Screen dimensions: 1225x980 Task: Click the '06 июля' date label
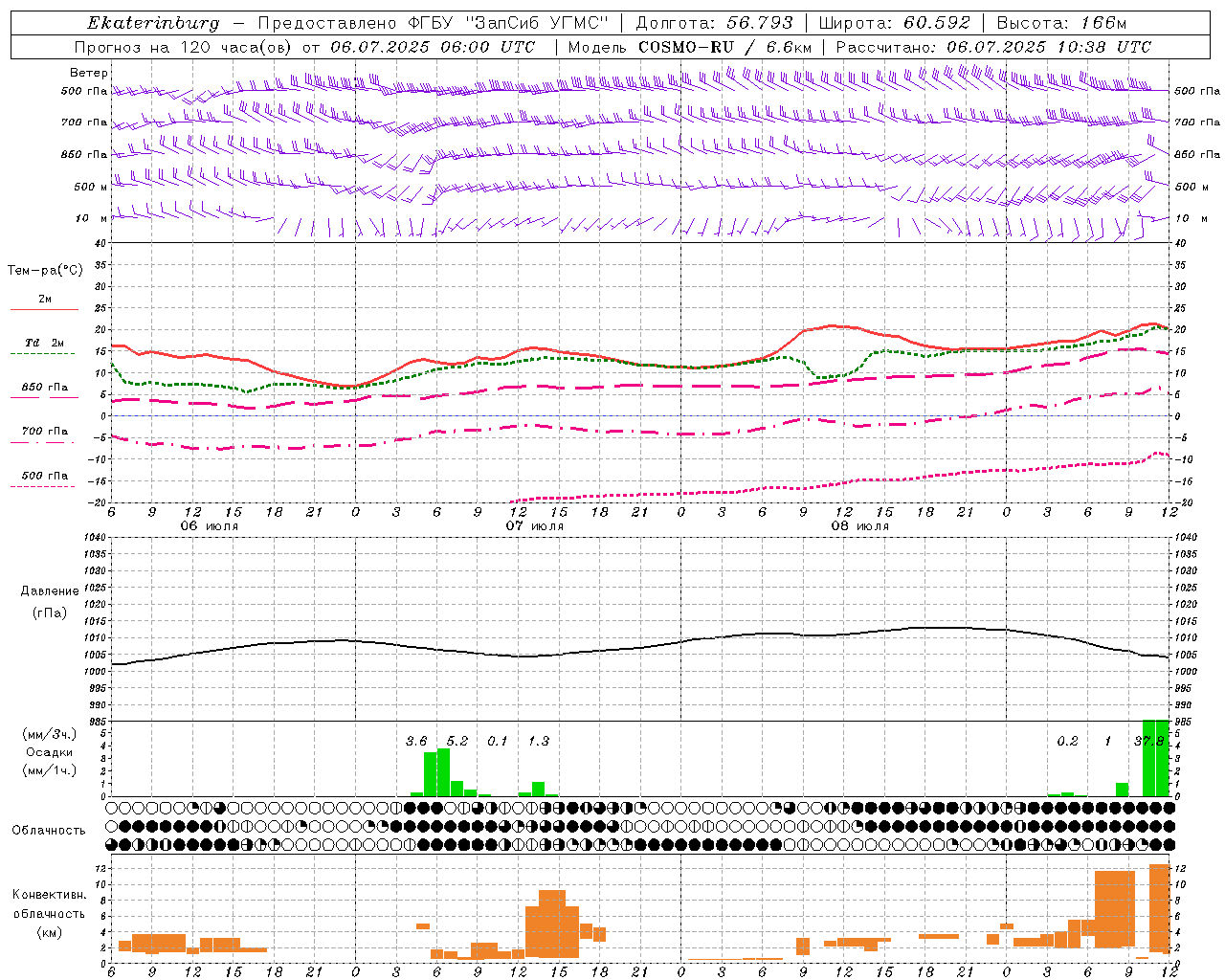point(210,526)
